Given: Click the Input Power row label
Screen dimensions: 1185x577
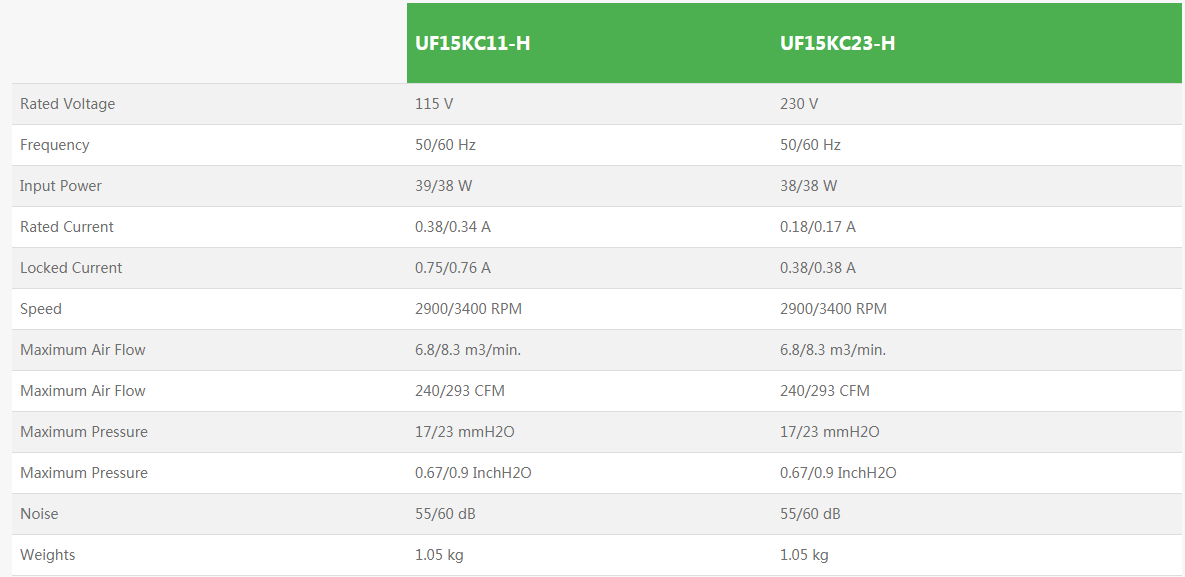Looking at the screenshot, I should pos(61,186).
